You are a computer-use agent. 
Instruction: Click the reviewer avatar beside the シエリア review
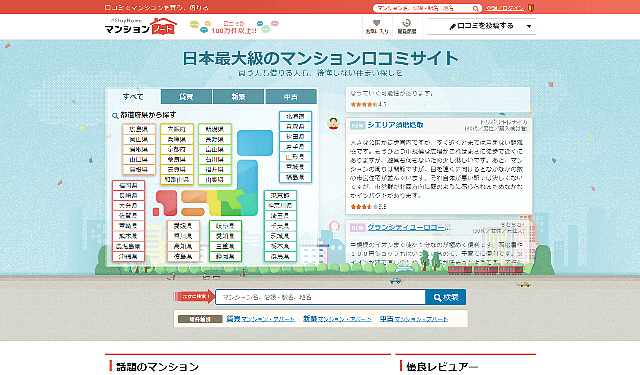(333, 123)
